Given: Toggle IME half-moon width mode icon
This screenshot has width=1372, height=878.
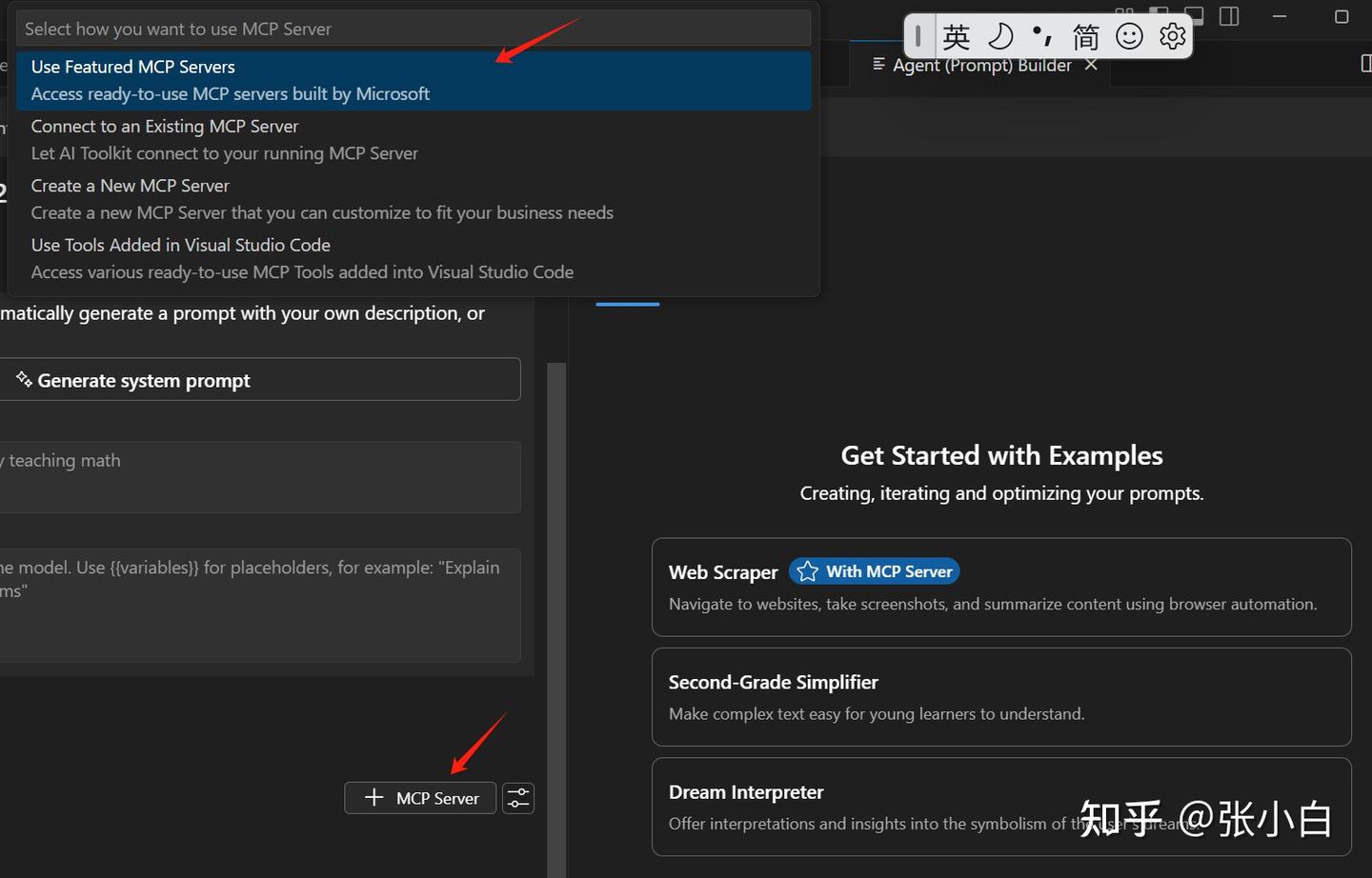Looking at the screenshot, I should point(999,37).
